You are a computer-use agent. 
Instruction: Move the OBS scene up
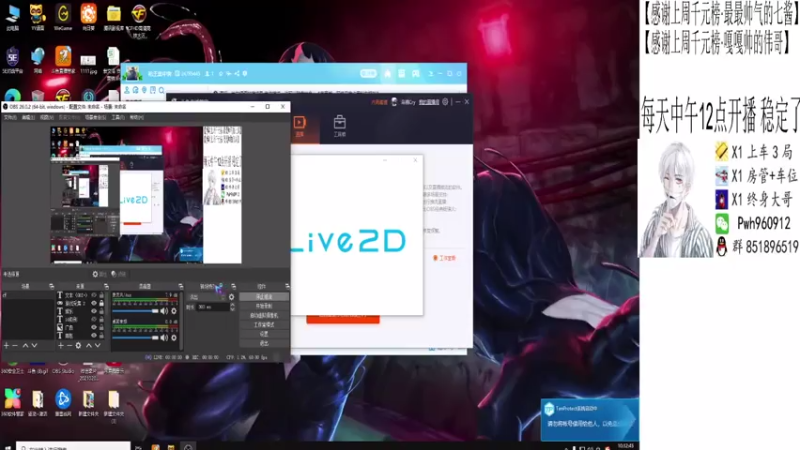click(x=25, y=345)
